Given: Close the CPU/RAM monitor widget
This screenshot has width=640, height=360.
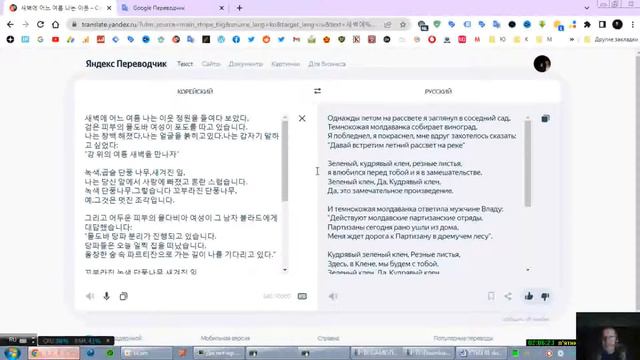Looking at the screenshot, I should pyautogui.click(x=108, y=340).
